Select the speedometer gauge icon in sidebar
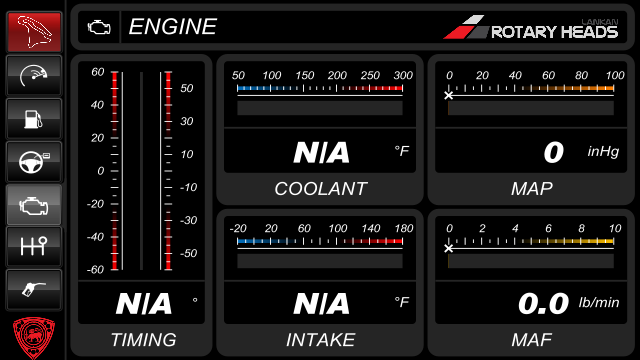 34,76
